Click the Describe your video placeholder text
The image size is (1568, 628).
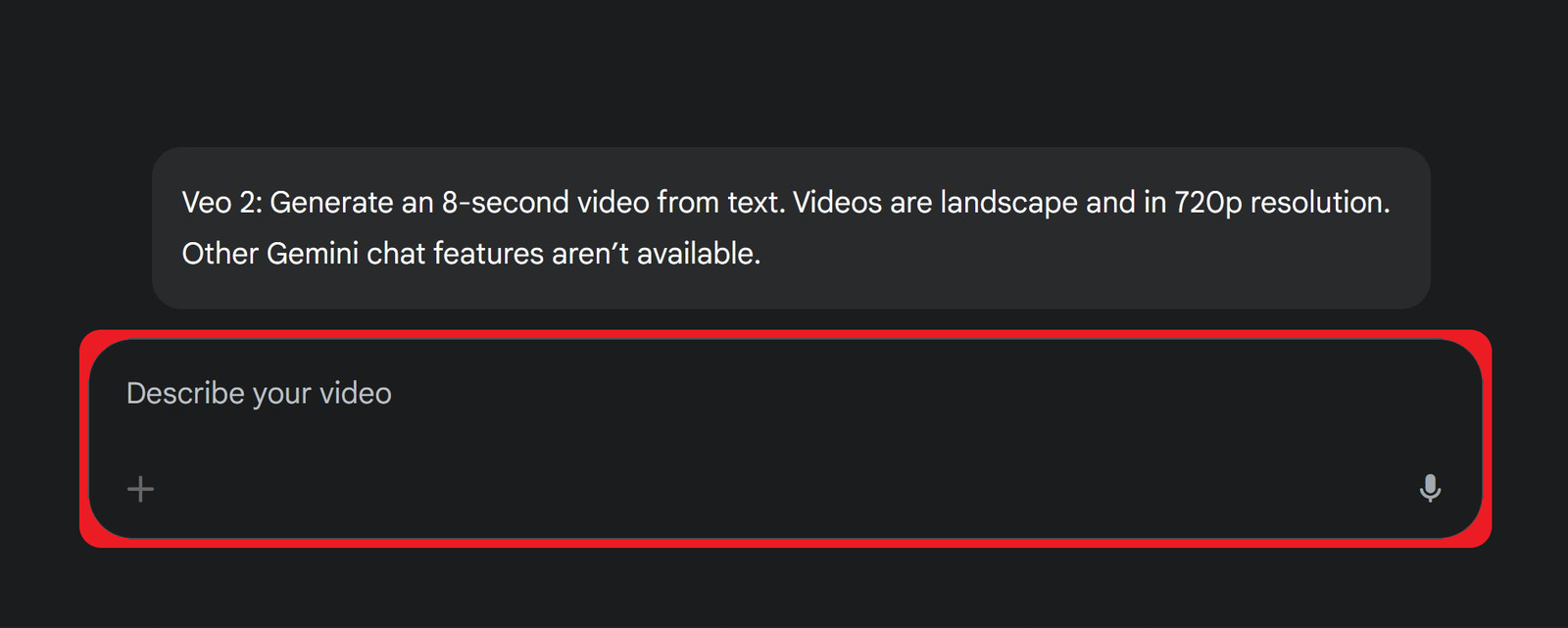click(259, 392)
